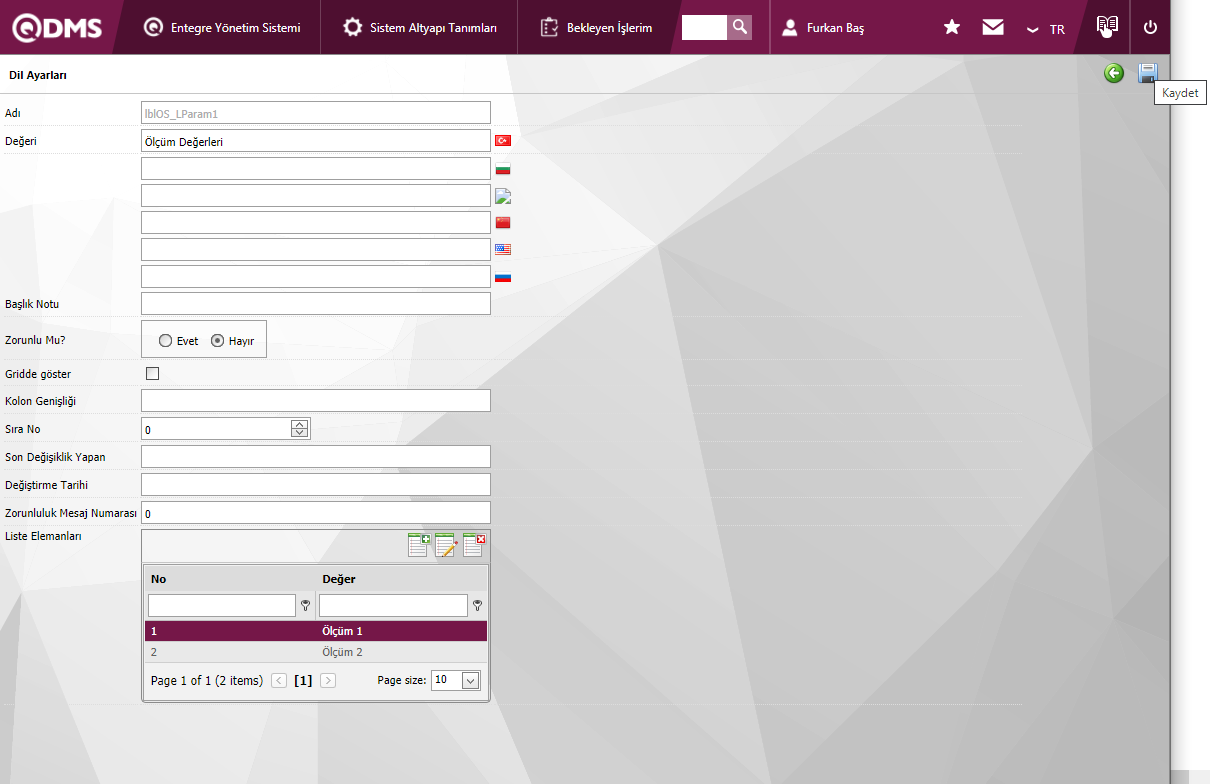Go to next grid page
This screenshot has height=784, width=1210.
(328, 680)
